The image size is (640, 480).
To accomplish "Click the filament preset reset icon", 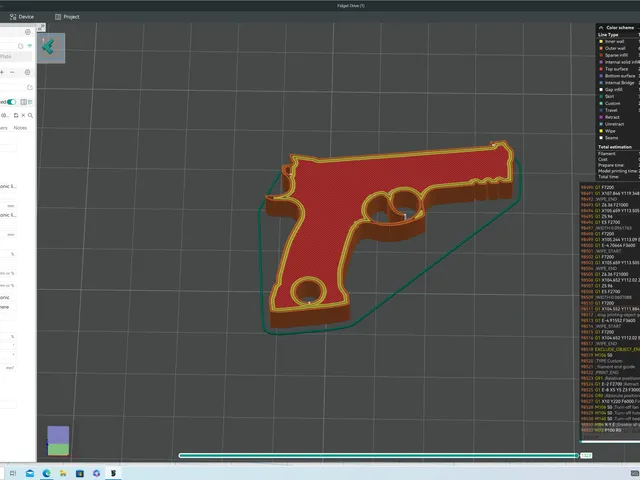I will (29, 87).
